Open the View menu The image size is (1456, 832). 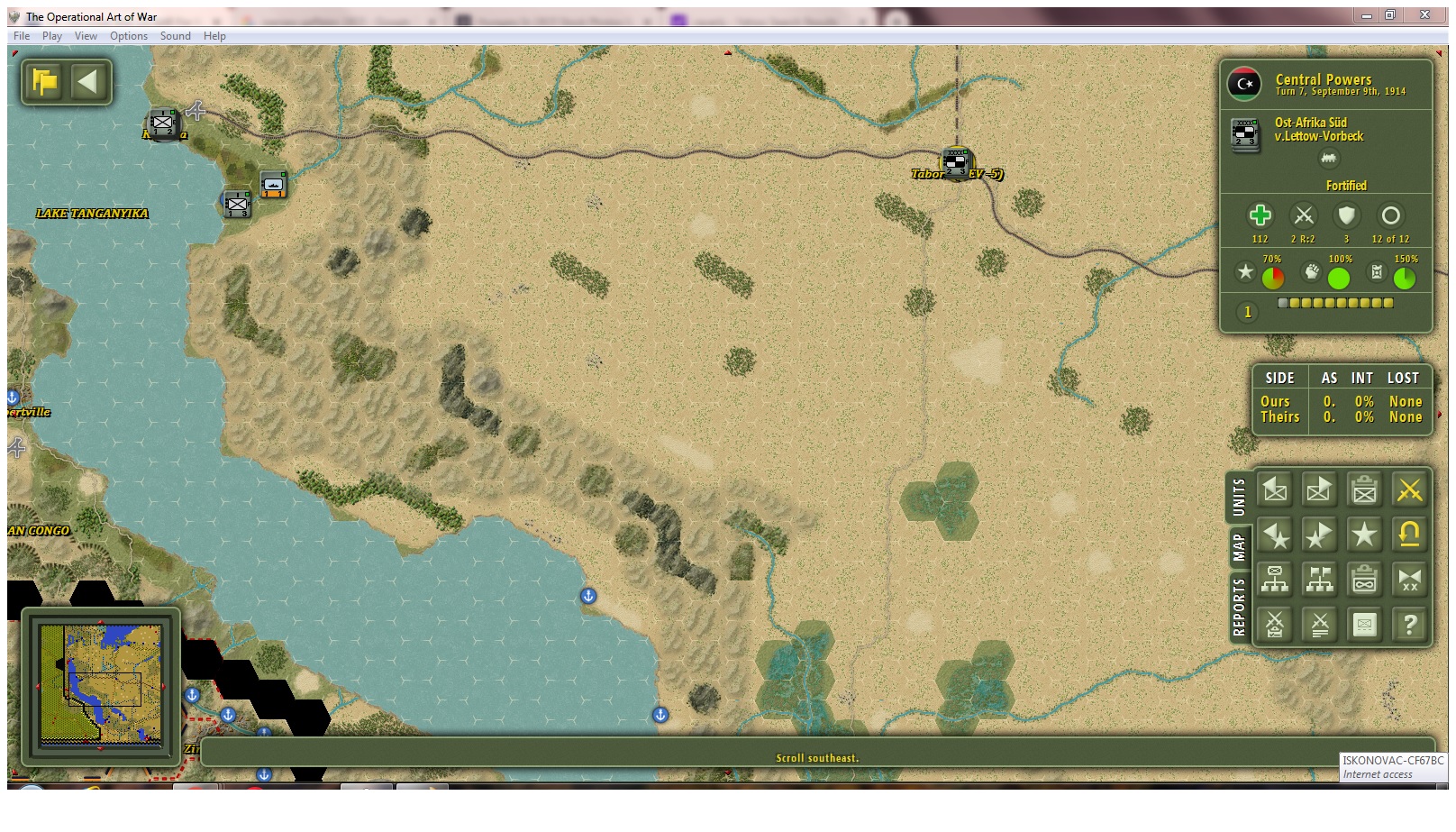click(86, 36)
